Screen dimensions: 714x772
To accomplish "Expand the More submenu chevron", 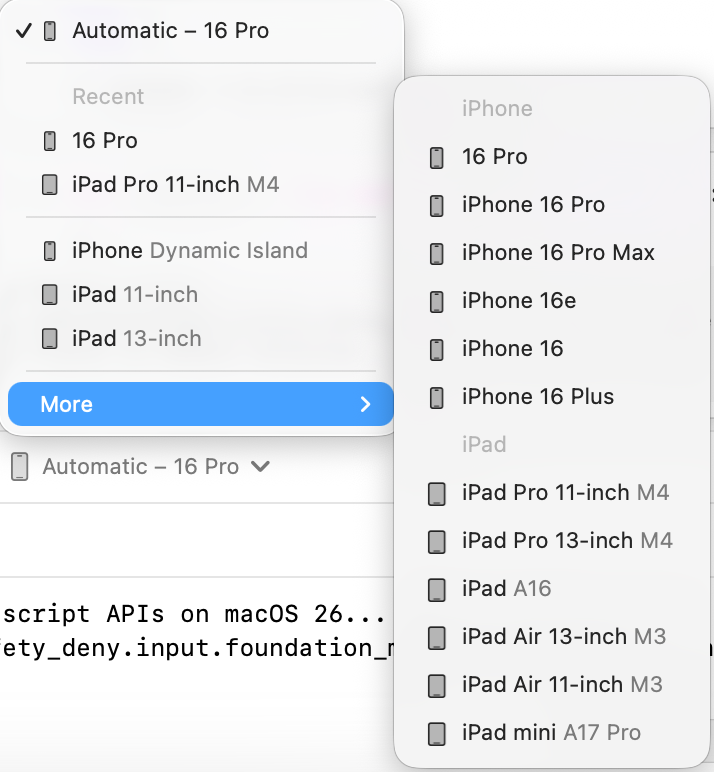I will pos(365,405).
